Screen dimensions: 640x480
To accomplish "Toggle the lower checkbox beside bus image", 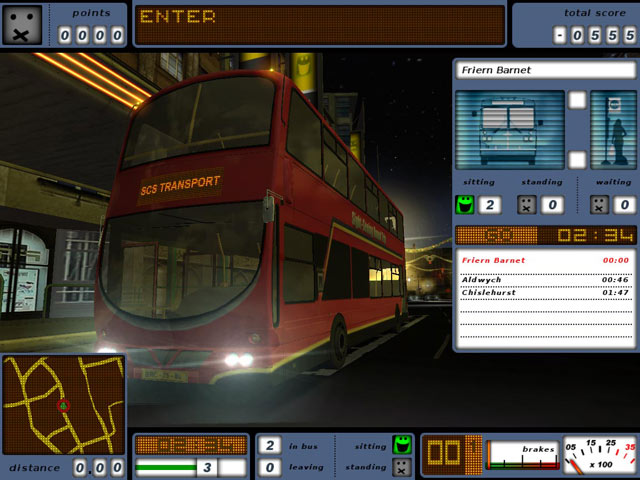I will coord(577,159).
